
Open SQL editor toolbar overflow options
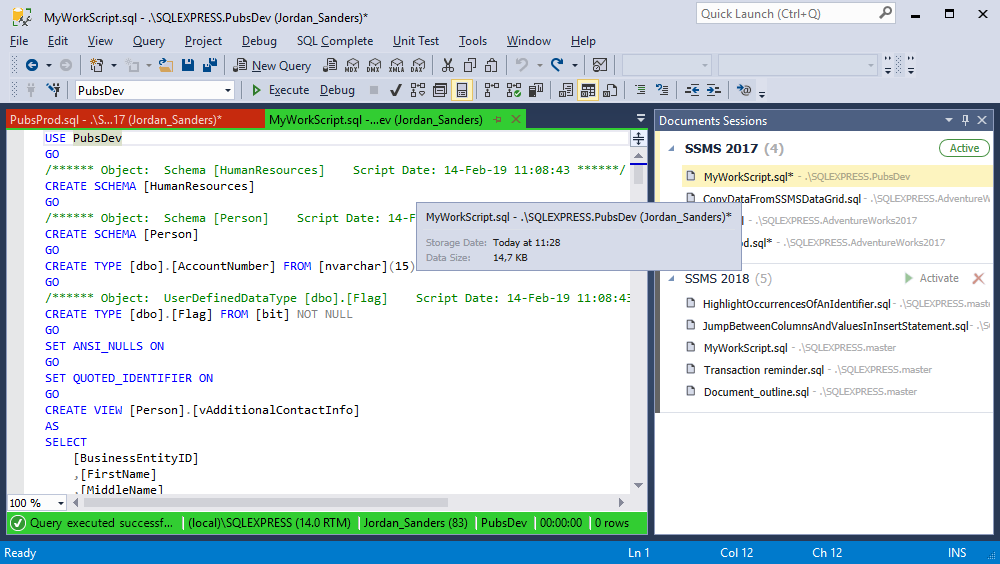click(761, 93)
